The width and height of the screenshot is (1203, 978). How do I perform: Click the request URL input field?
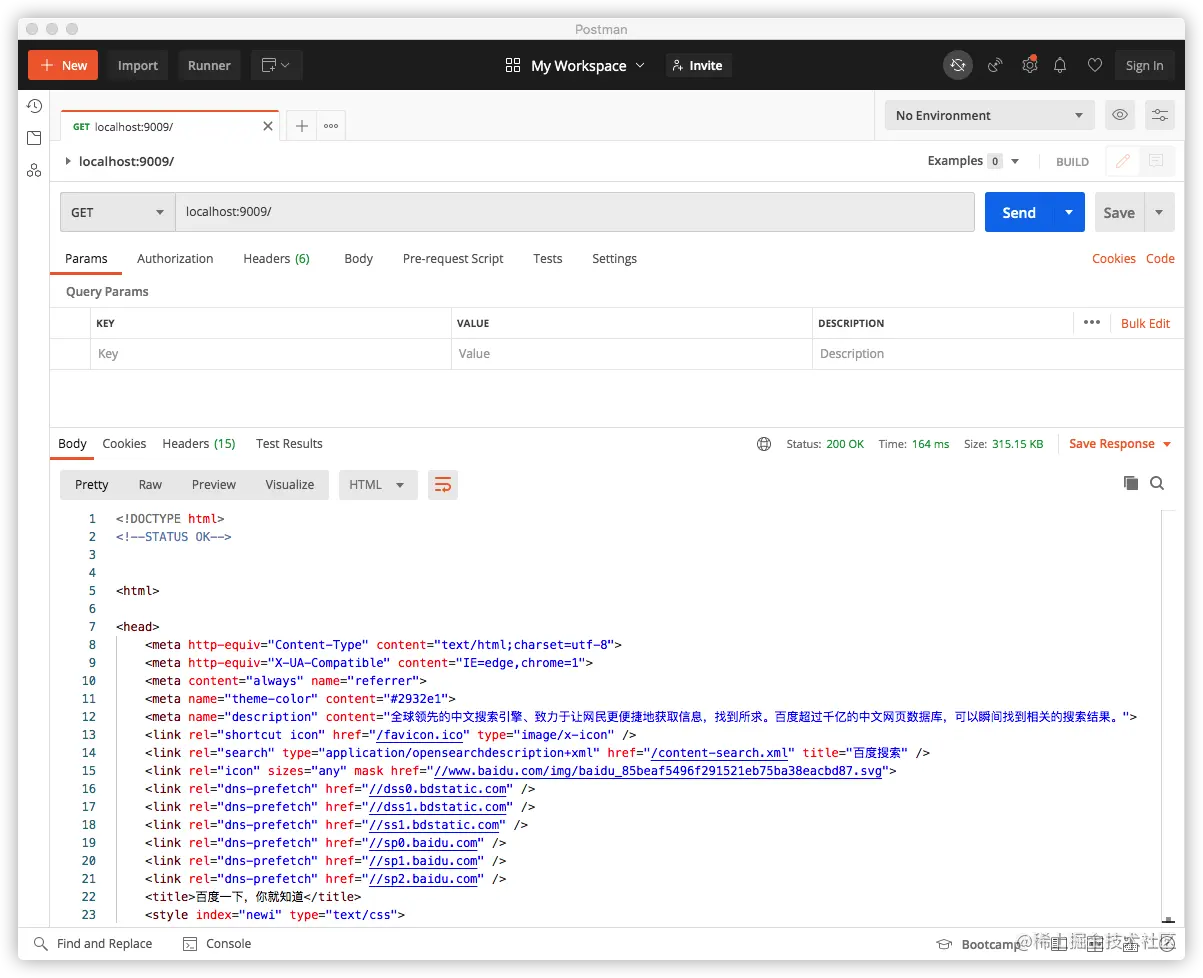coord(575,212)
